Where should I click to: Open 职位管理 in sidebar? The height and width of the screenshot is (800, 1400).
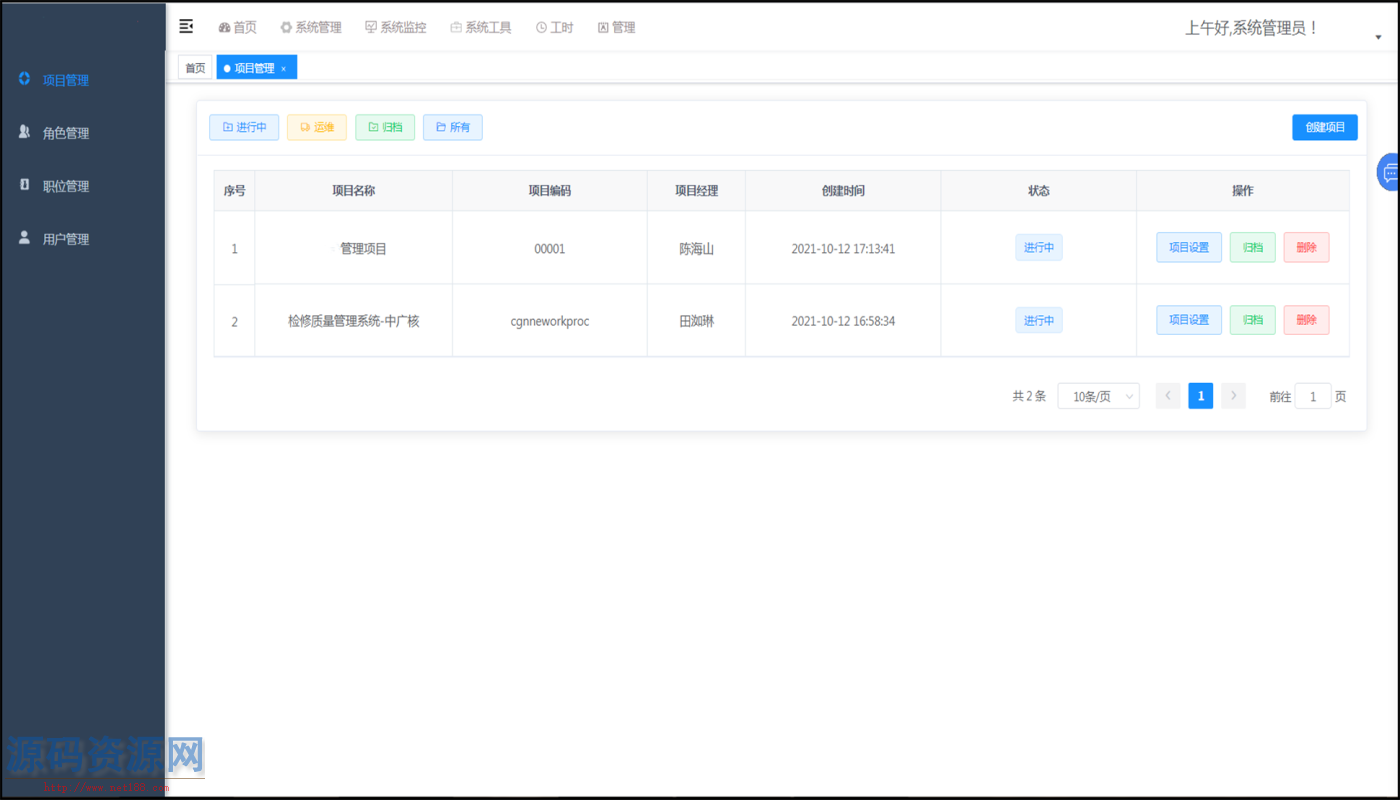point(66,186)
